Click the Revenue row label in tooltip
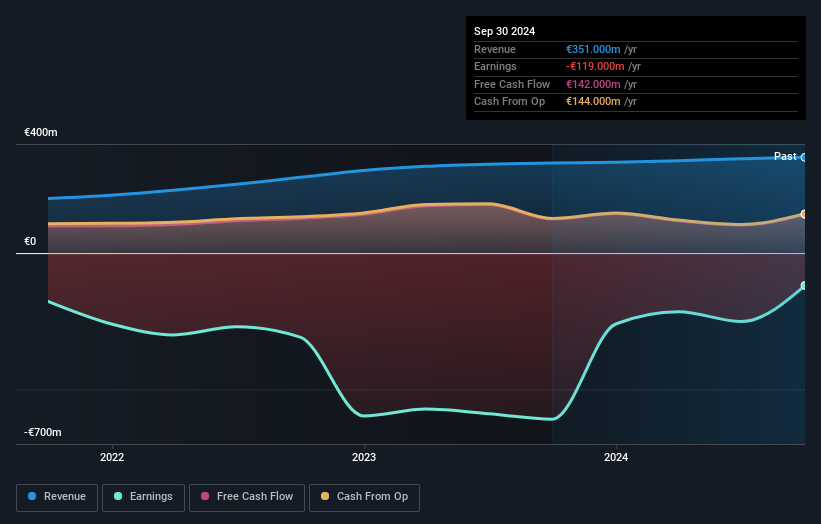Viewport: 821px width, 524px height. point(495,49)
